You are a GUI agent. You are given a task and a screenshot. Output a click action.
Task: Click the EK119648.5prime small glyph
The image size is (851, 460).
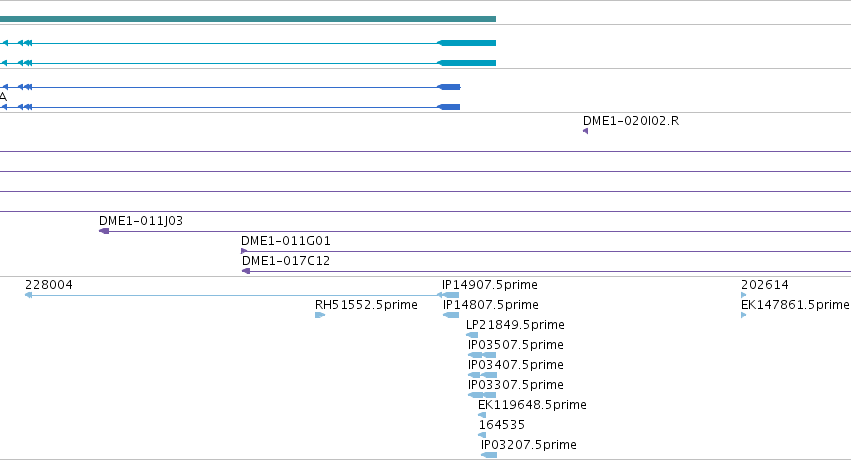(482, 415)
